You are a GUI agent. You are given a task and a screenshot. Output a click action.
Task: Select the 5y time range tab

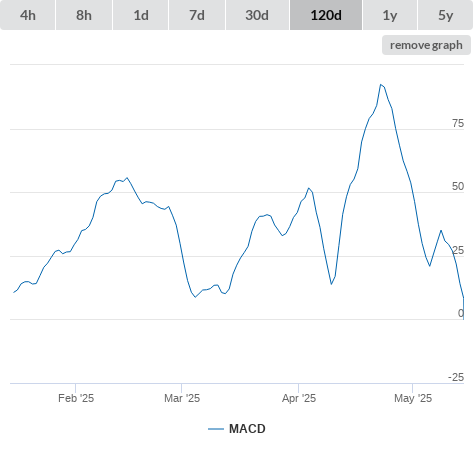click(445, 15)
